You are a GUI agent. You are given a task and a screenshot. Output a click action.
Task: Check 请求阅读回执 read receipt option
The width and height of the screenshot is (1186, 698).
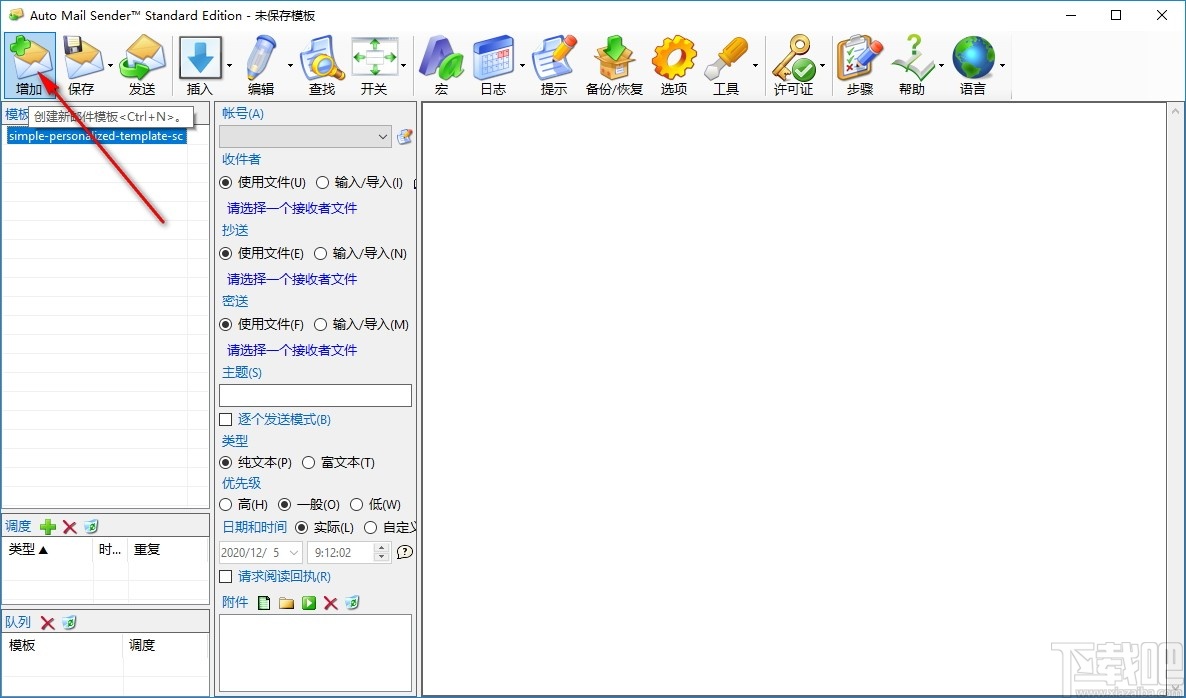click(226, 576)
